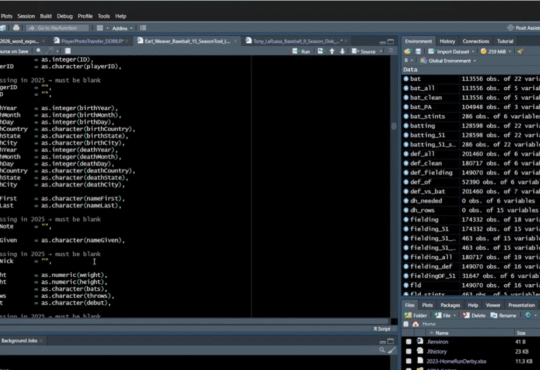Open the Profile menu
Image resolution: width=540 pixels, height=370 pixels.
pyautogui.click(x=85, y=16)
